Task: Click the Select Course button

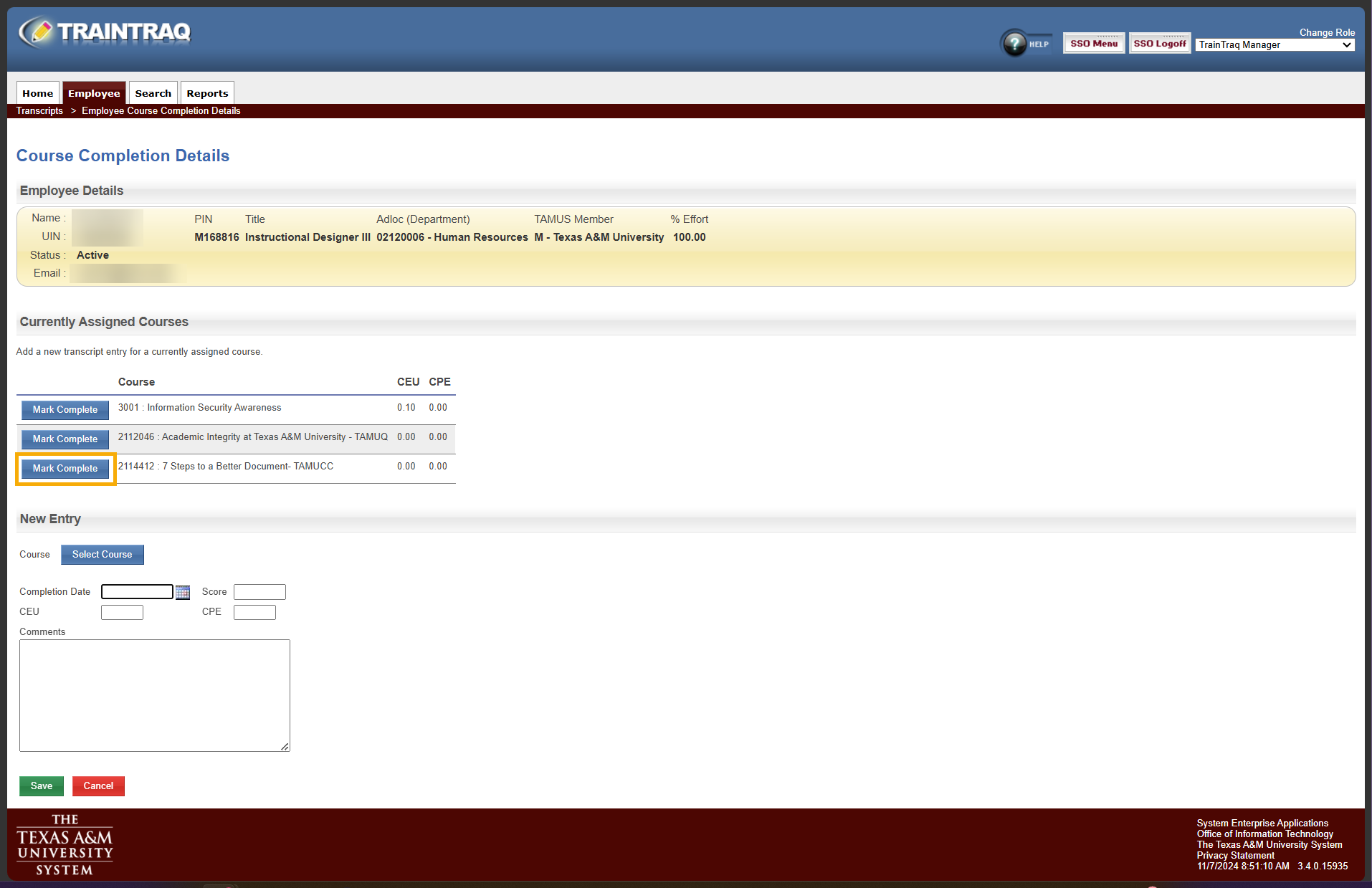Action: point(102,554)
